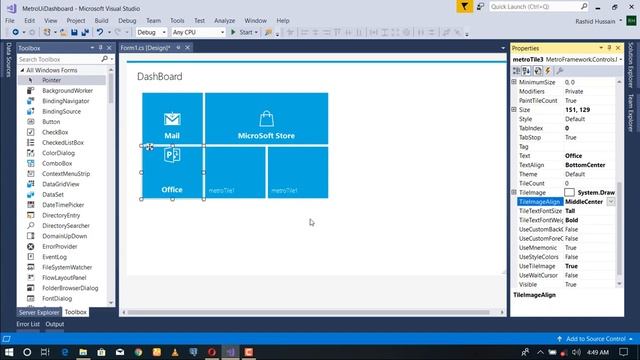Open the Analyze menu
This screenshot has width=640, height=360.
point(224,20)
